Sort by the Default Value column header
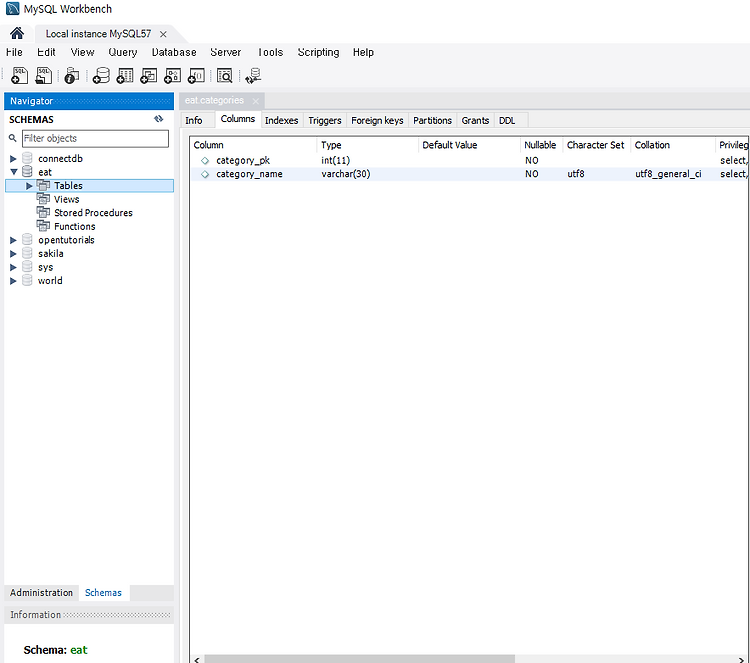 point(469,145)
